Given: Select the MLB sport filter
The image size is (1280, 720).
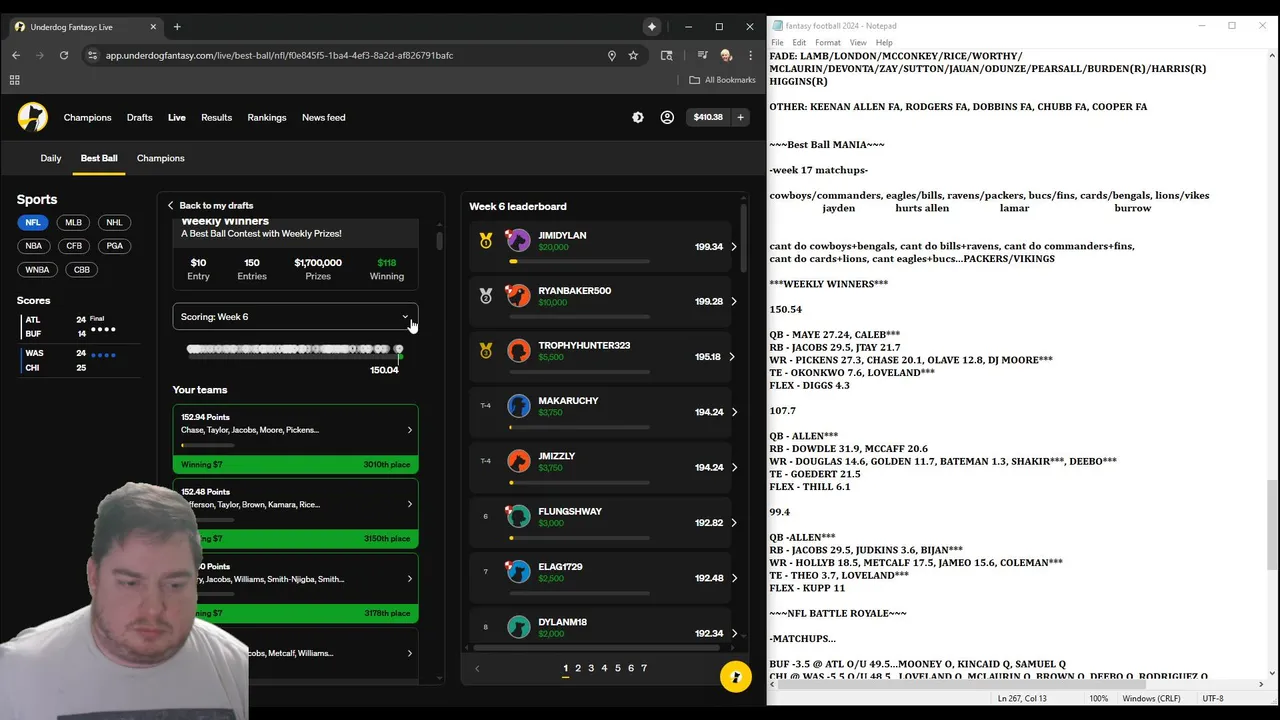Looking at the screenshot, I should 73,222.
